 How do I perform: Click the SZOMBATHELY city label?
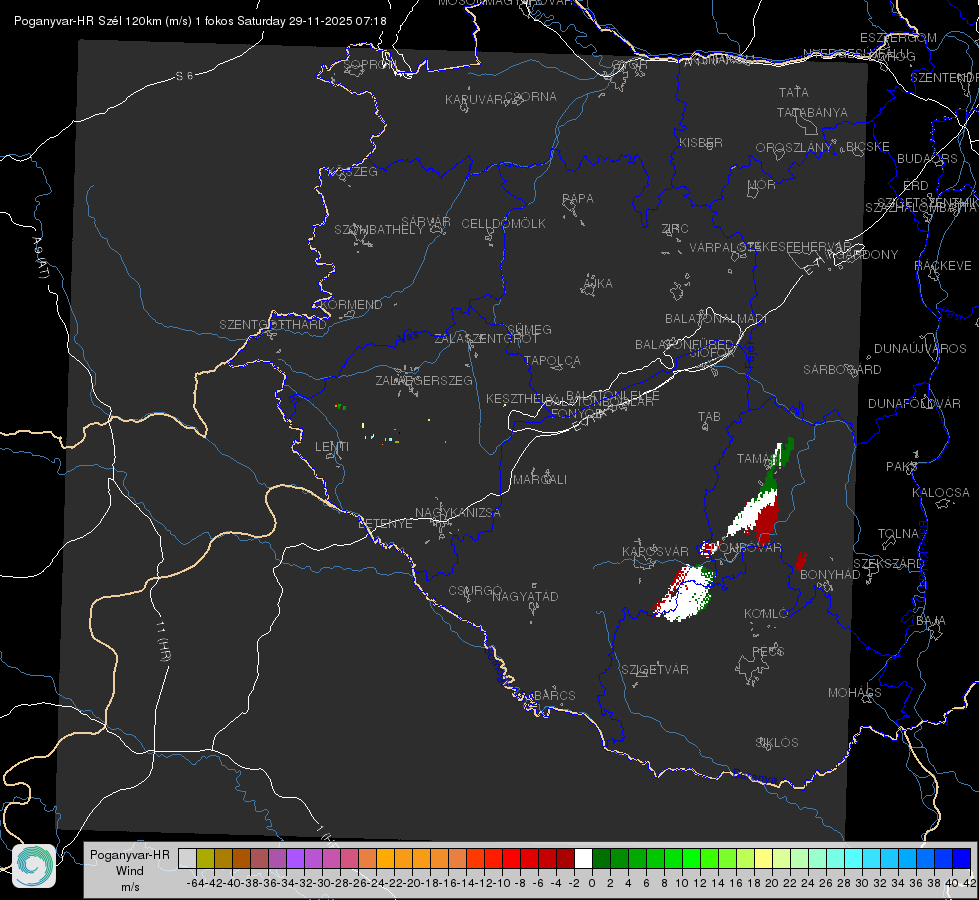point(379,230)
